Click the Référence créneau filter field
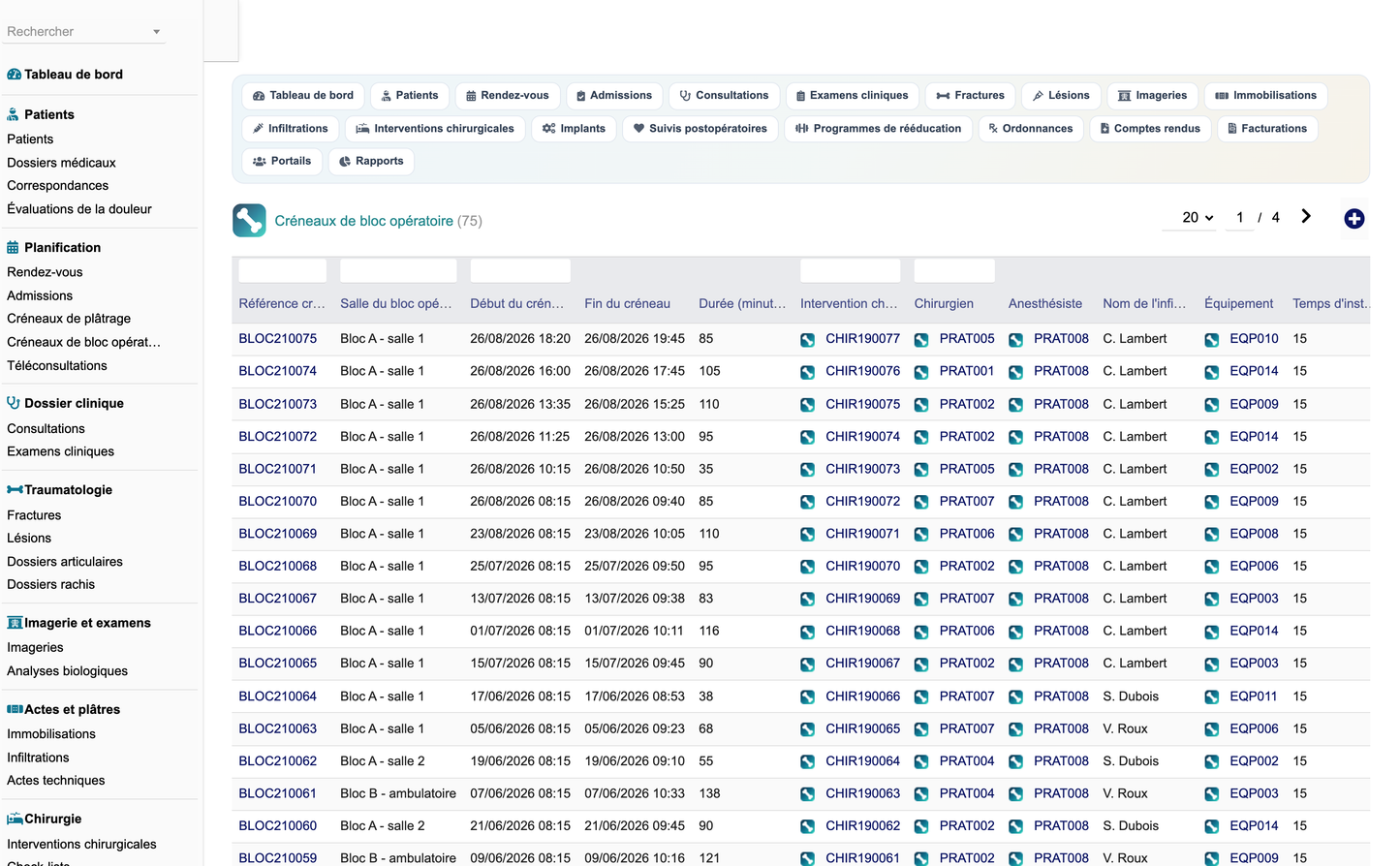Image resolution: width=1400 pixels, height=866 pixels. (283, 270)
